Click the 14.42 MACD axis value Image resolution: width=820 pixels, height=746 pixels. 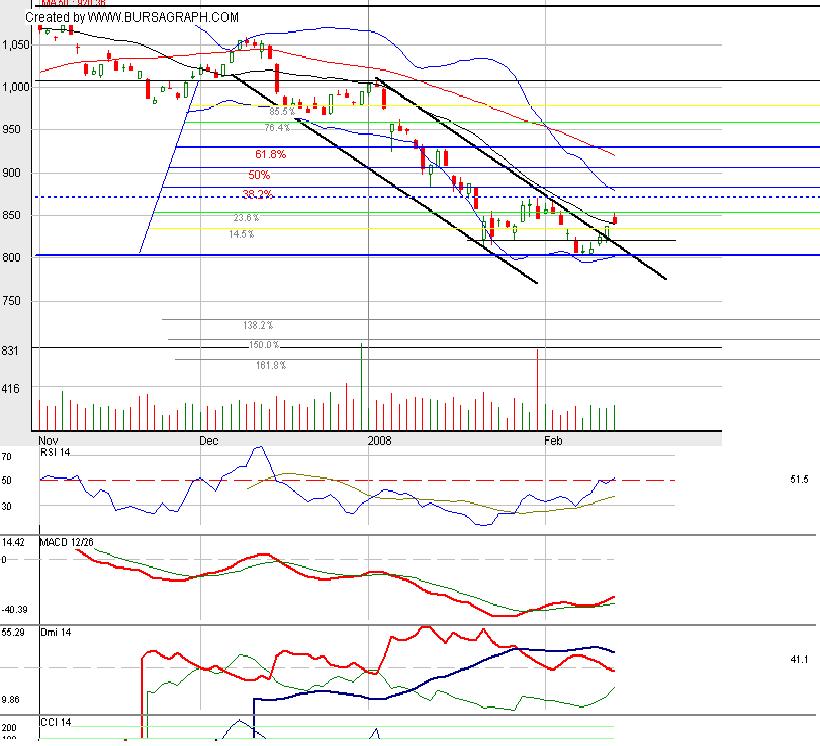click(x=13, y=542)
